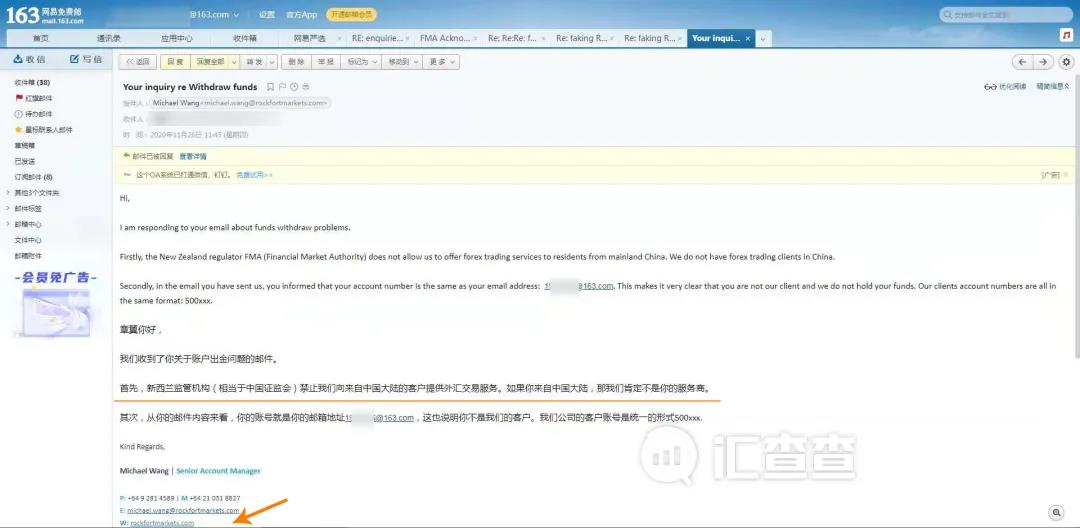Open the rockfortmarkets.com website link
The image size is (1080, 528).
[163, 523]
